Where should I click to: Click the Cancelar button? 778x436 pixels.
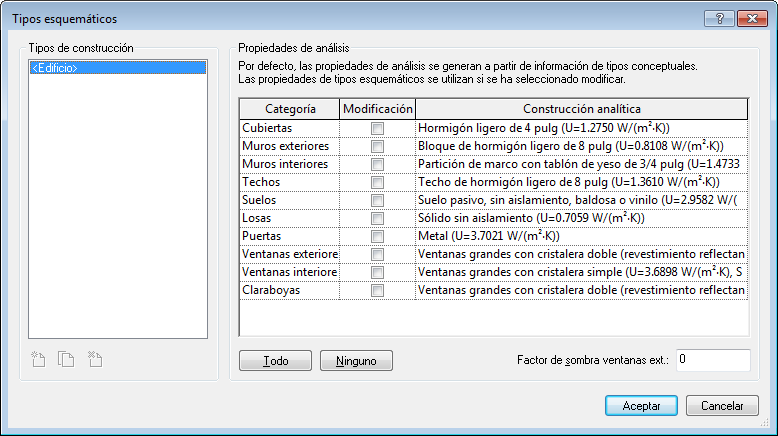coord(722,406)
